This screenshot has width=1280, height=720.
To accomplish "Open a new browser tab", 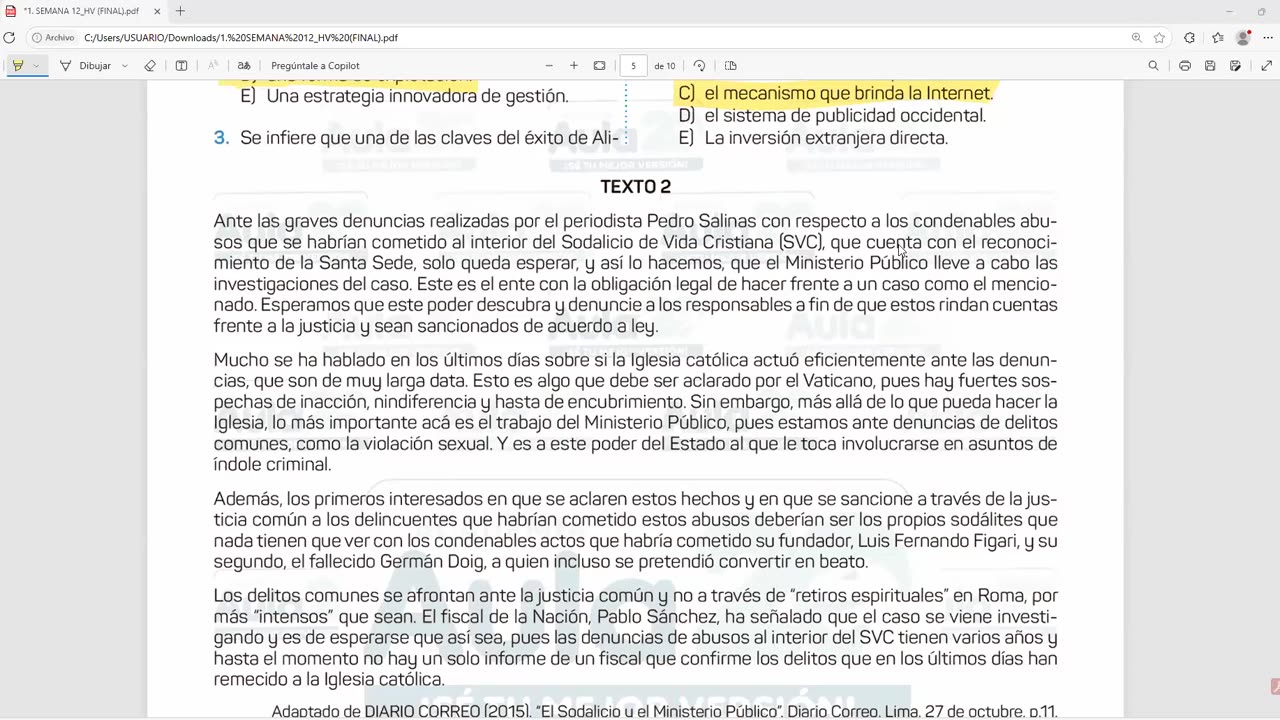I will (180, 11).
